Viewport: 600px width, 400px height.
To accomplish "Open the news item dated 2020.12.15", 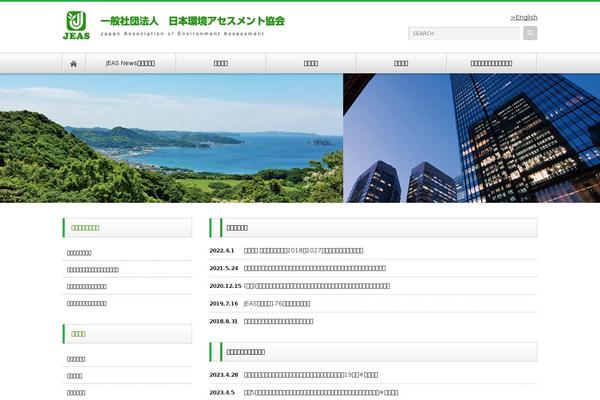I will (x=317, y=286).
